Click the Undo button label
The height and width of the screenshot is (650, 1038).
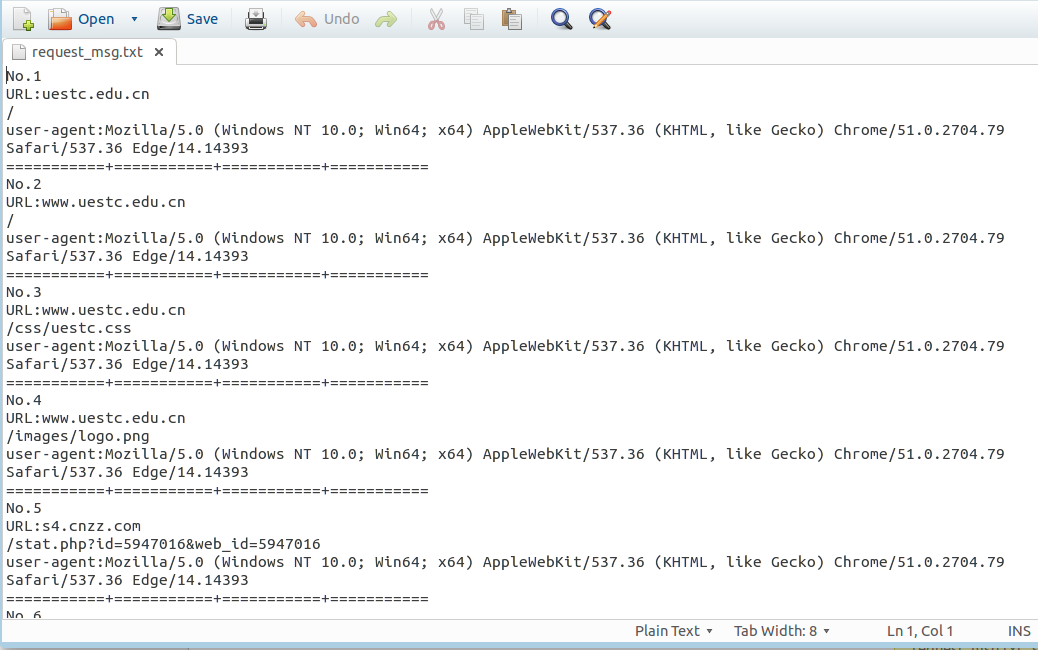[x=342, y=19]
